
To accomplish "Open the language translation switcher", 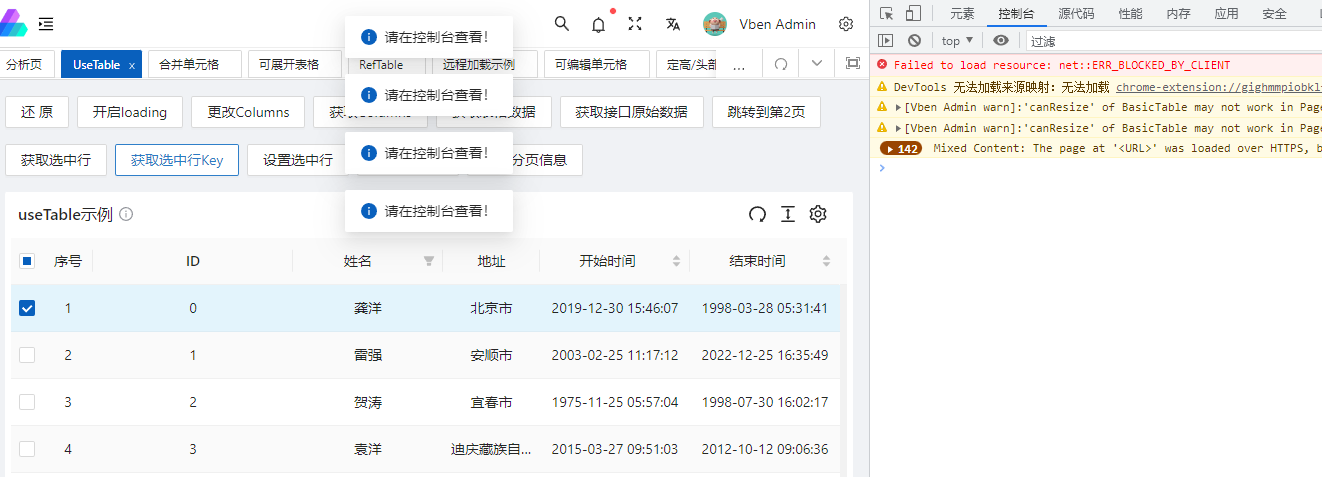I will pos(673,24).
